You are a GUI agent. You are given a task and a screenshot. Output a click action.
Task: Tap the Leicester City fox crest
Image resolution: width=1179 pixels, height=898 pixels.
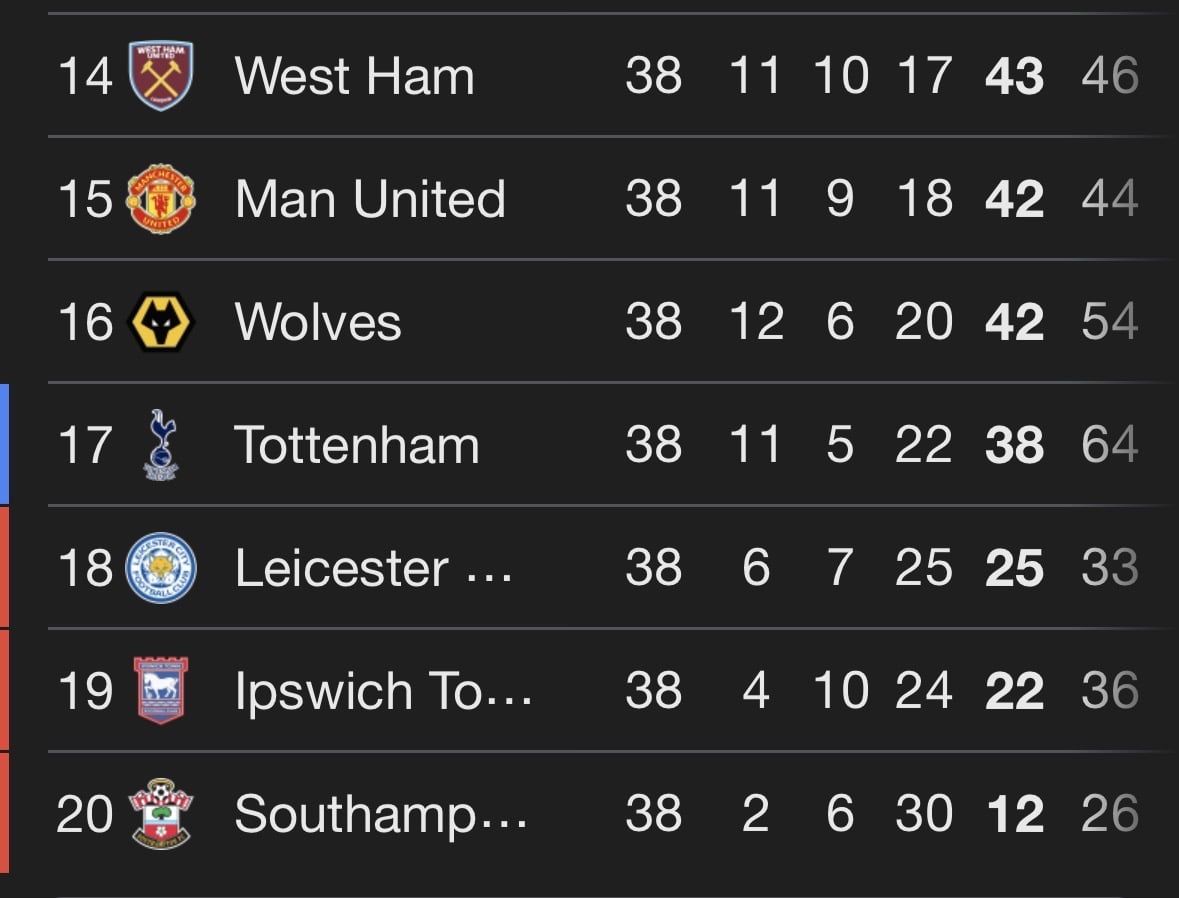click(x=161, y=568)
